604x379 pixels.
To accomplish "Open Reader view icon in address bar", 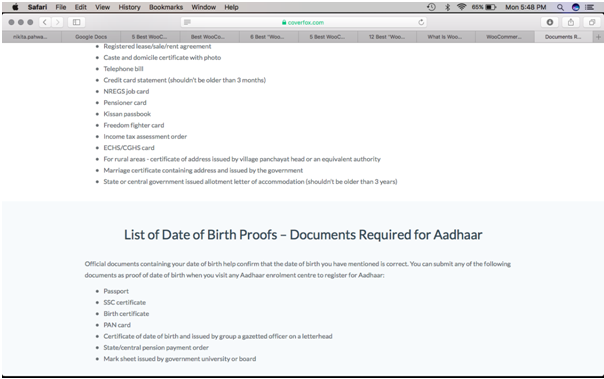I will 187,22.
